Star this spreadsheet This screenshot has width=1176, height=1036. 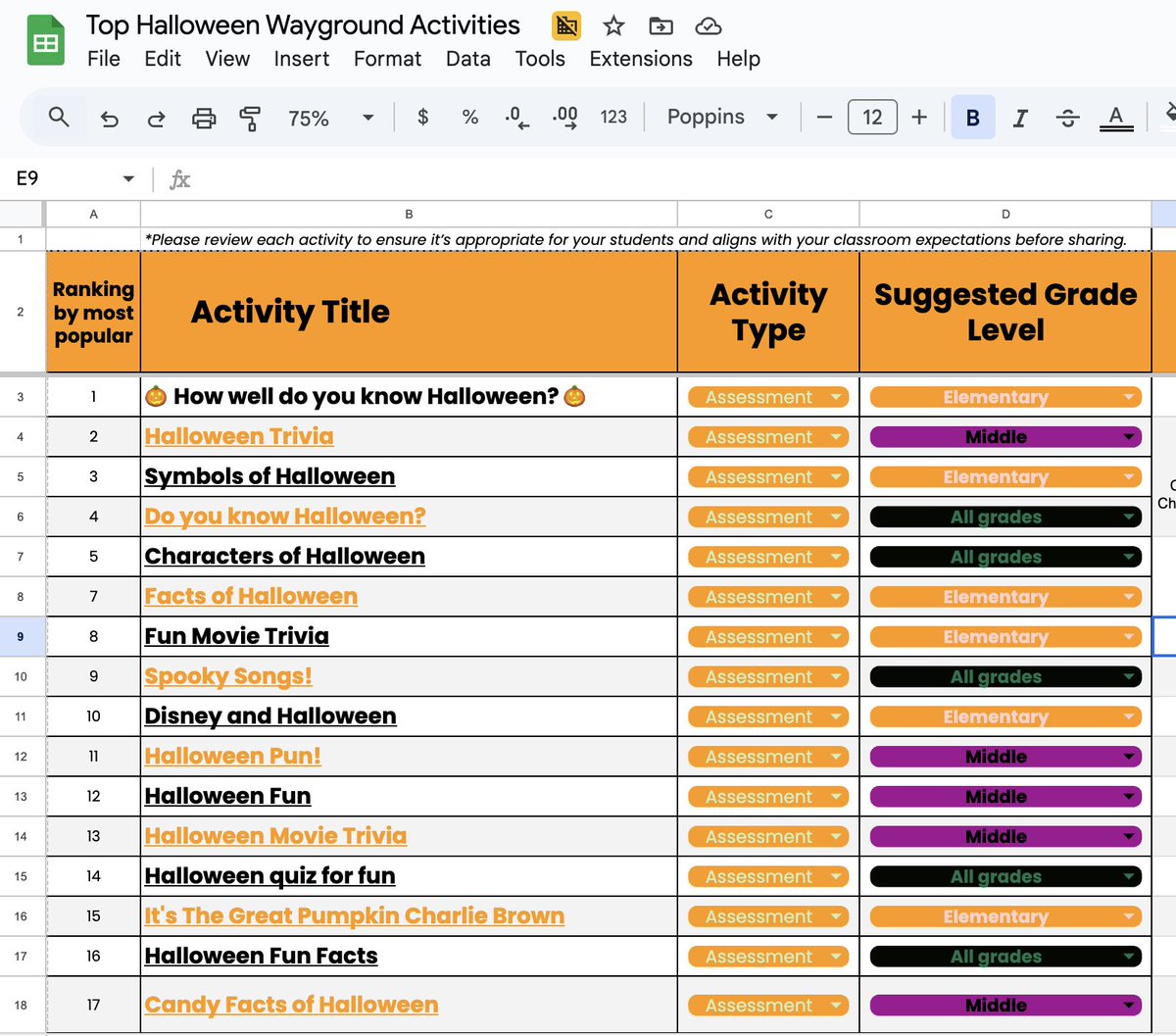coord(613,25)
